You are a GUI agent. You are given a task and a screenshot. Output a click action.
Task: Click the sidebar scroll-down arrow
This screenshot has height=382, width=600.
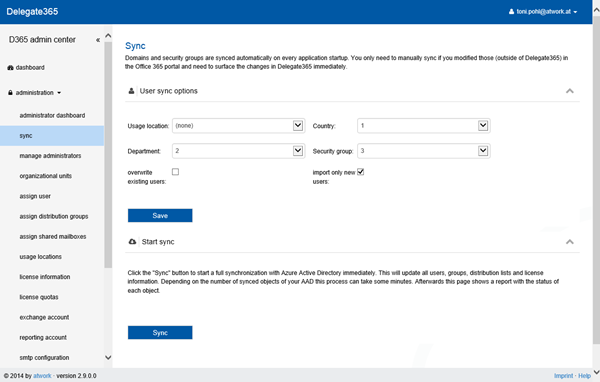pos(108,358)
